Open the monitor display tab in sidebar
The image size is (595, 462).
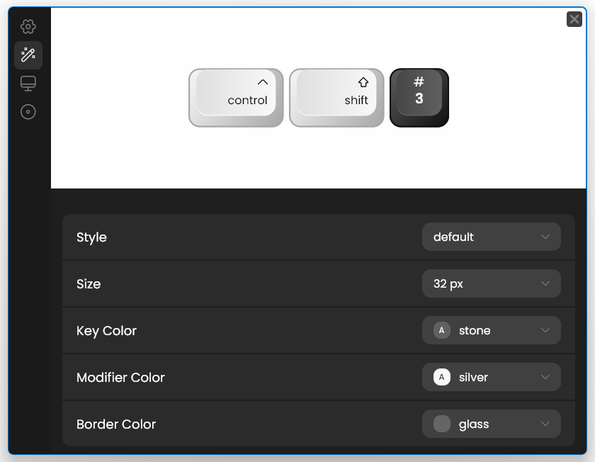28,83
